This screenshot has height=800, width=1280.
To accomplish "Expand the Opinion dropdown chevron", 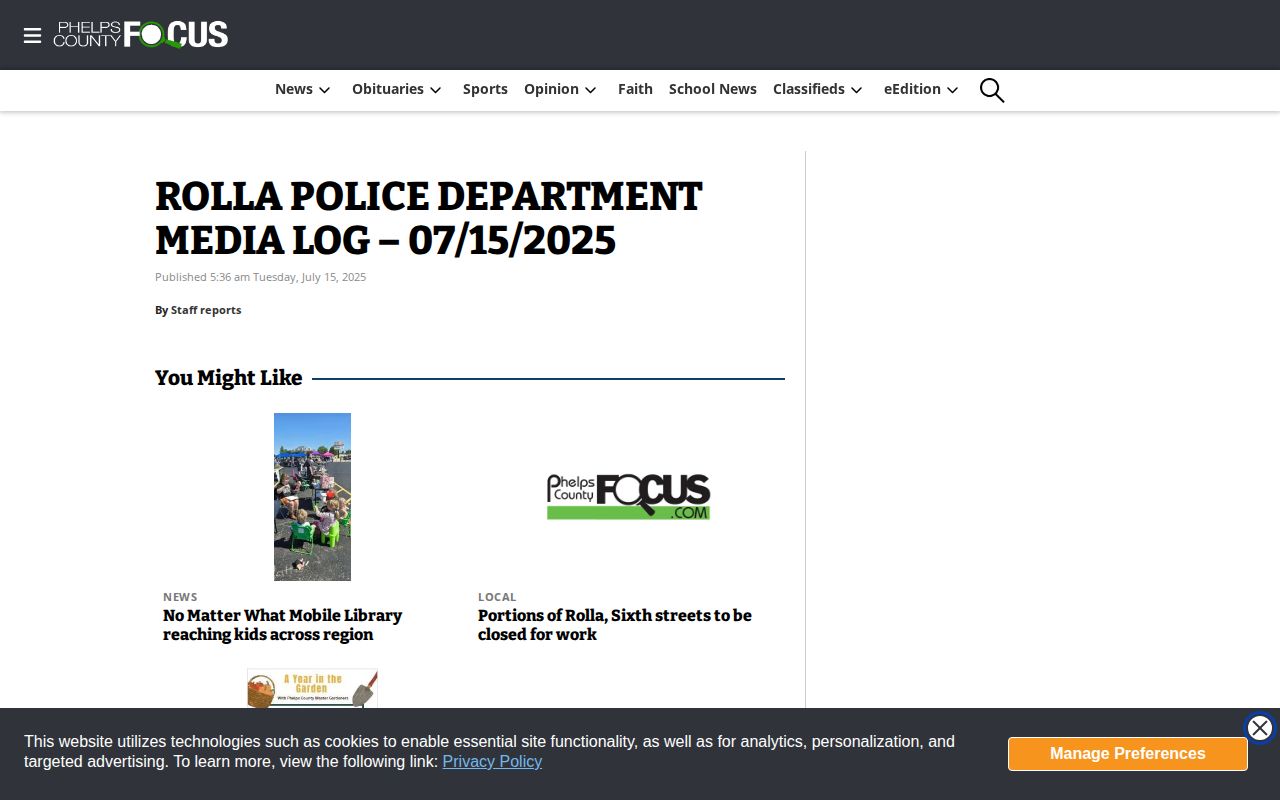I will (x=591, y=90).
